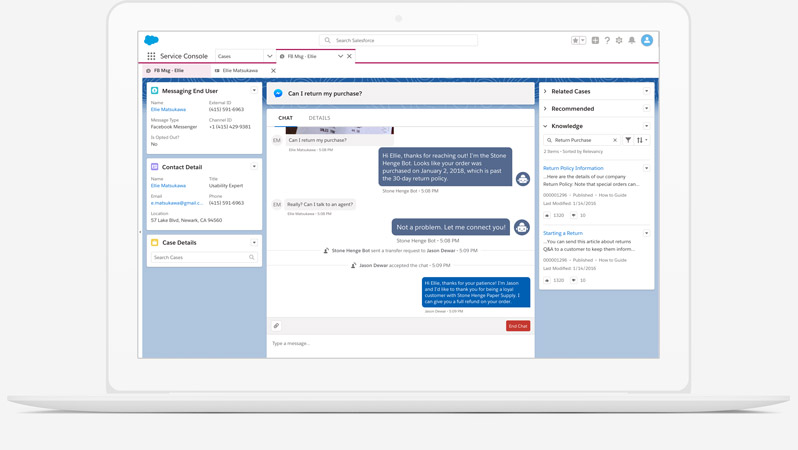This screenshot has width=798, height=450.
Task: Open the knowledge filter funnel icon
Action: [628, 140]
